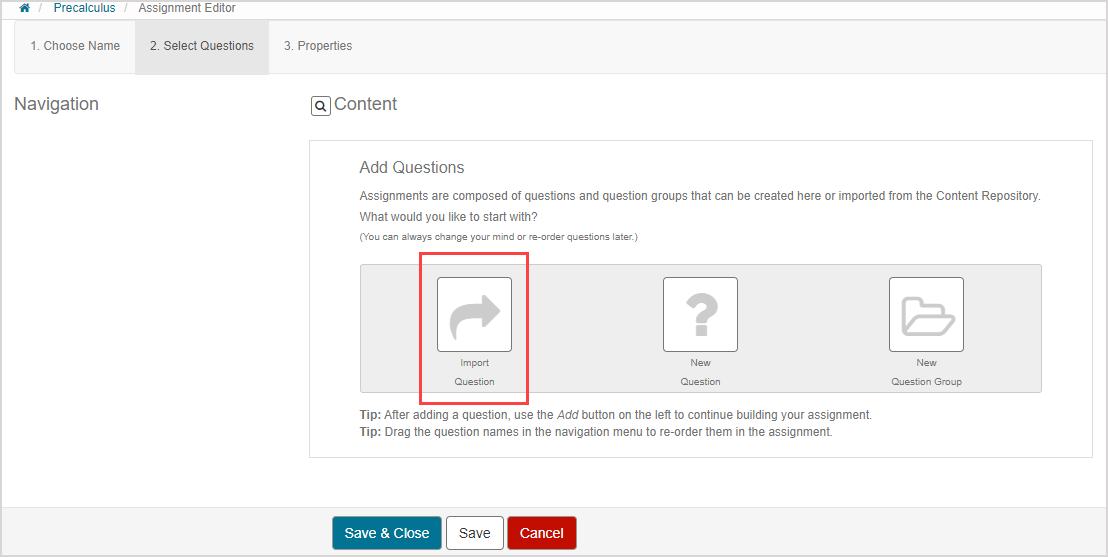Screen dimensions: 1108x557
Task: Click the Import Question arrow icon
Action: (x=474, y=314)
